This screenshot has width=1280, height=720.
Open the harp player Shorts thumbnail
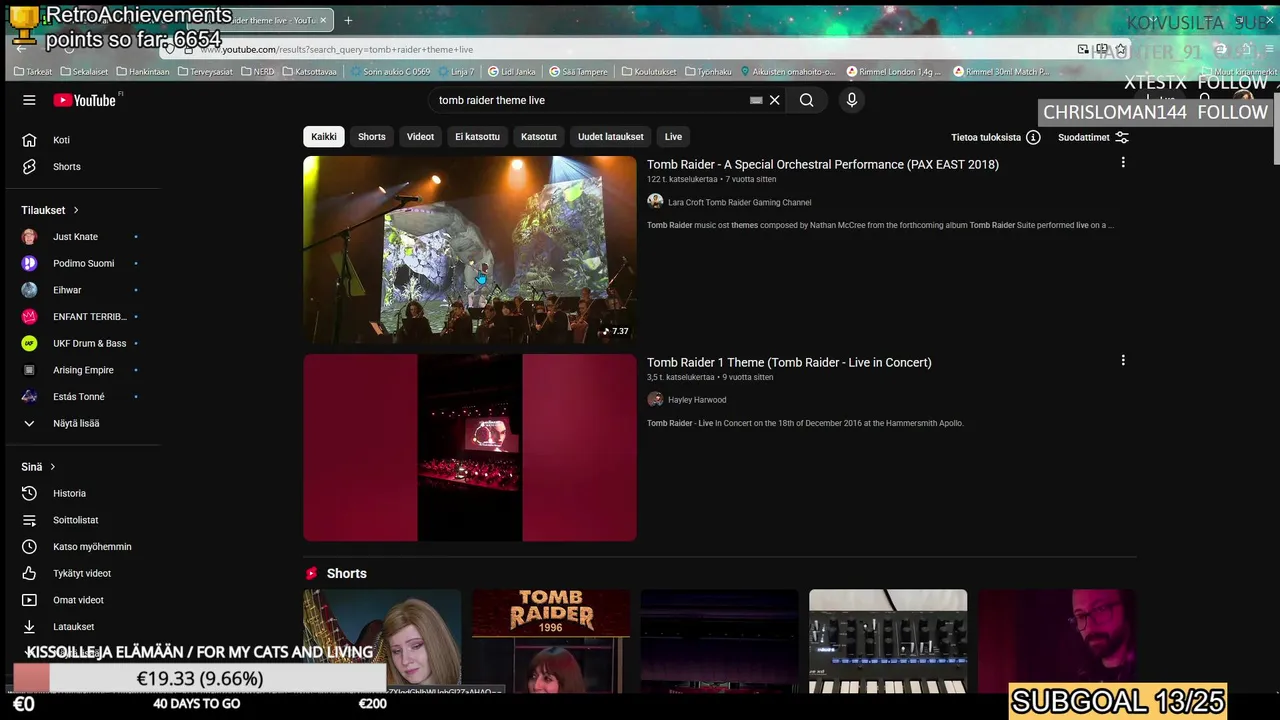(382, 641)
